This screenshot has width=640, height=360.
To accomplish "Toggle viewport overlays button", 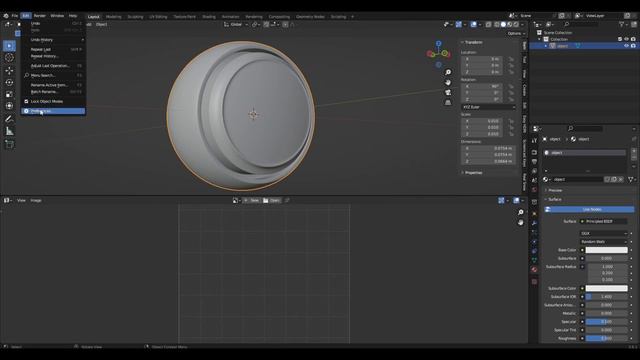I will 473,24.
